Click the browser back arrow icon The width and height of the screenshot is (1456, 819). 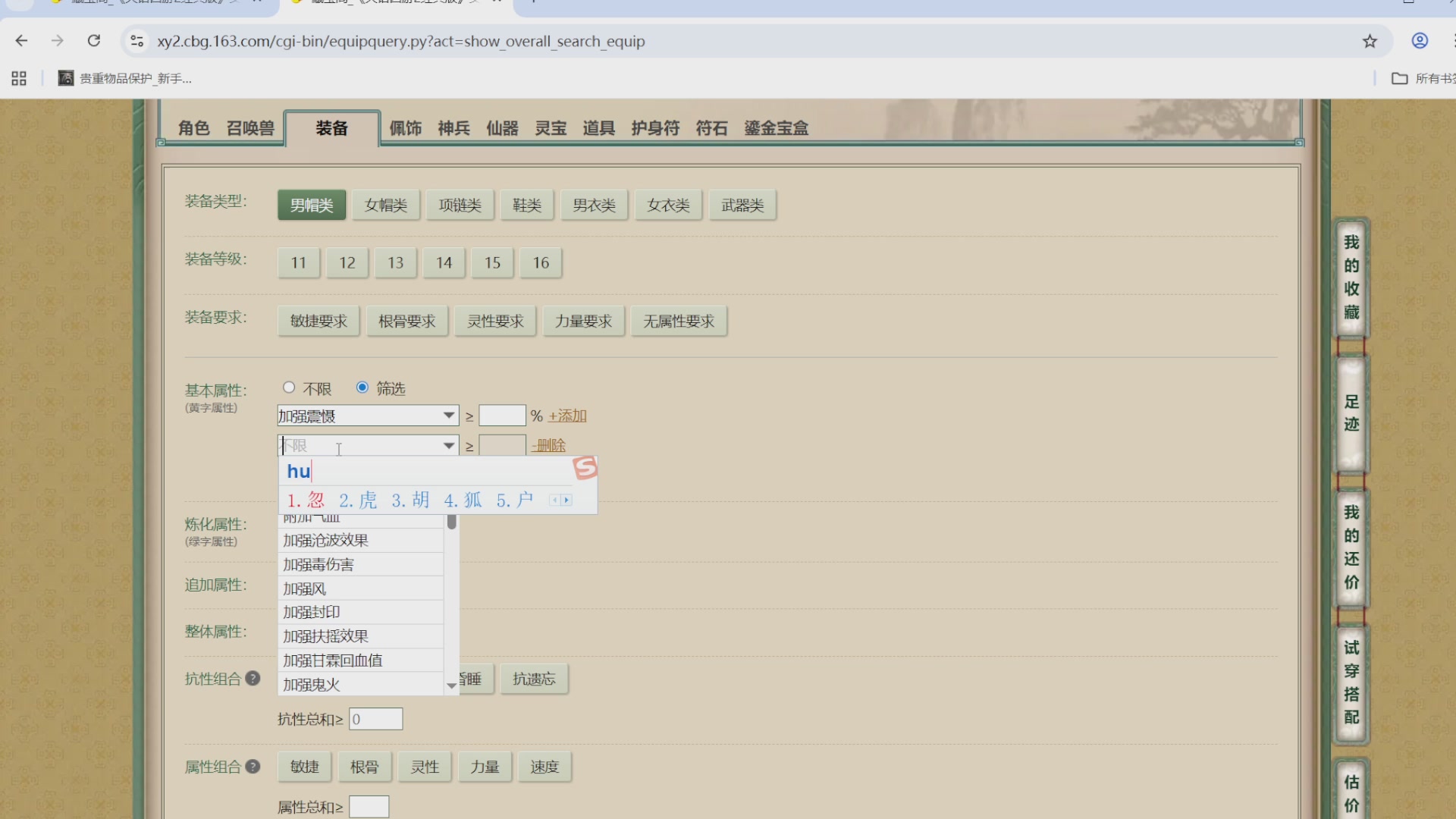pos(21,41)
